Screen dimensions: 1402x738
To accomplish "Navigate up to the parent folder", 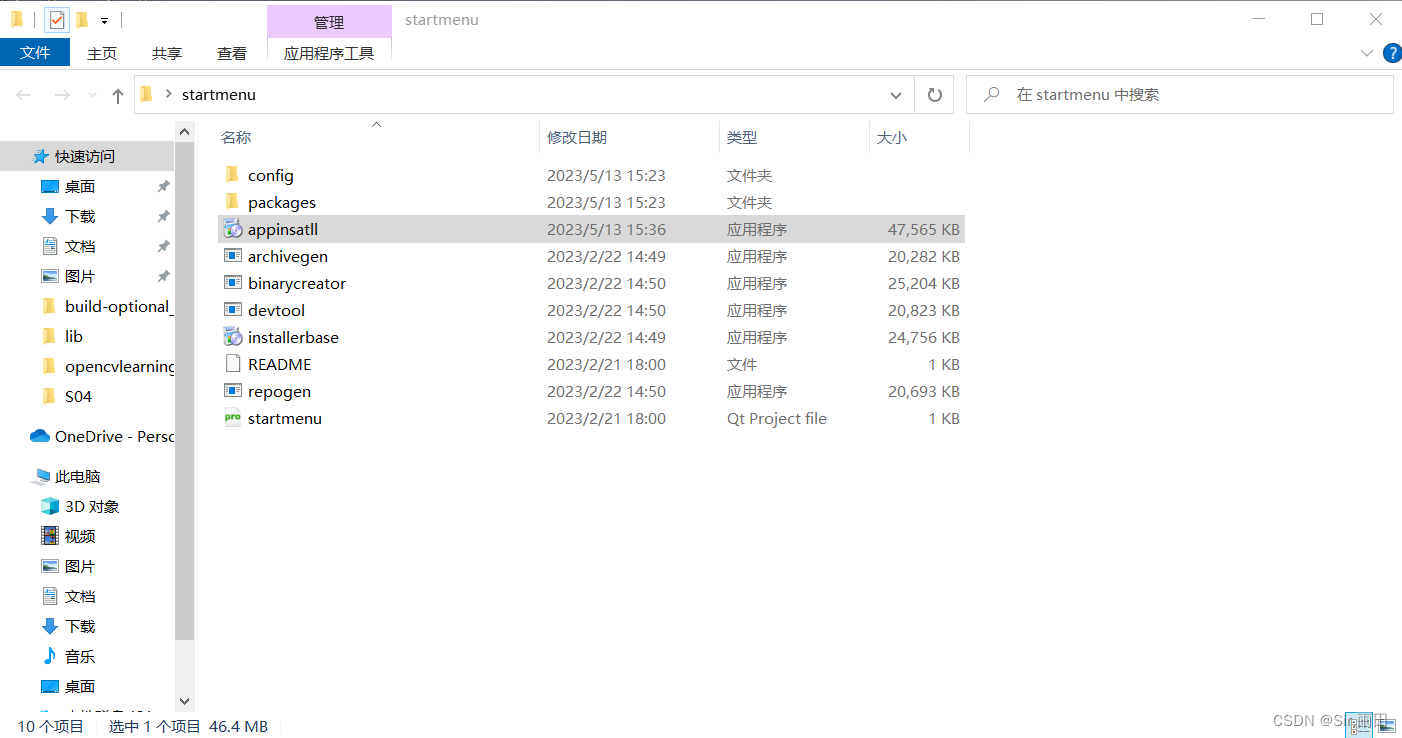I will coord(117,94).
